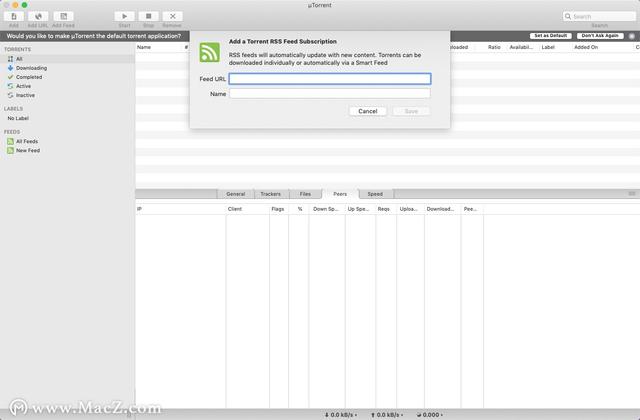The width and height of the screenshot is (640, 420).
Task: Switch to the Files tab
Action: [x=305, y=194]
